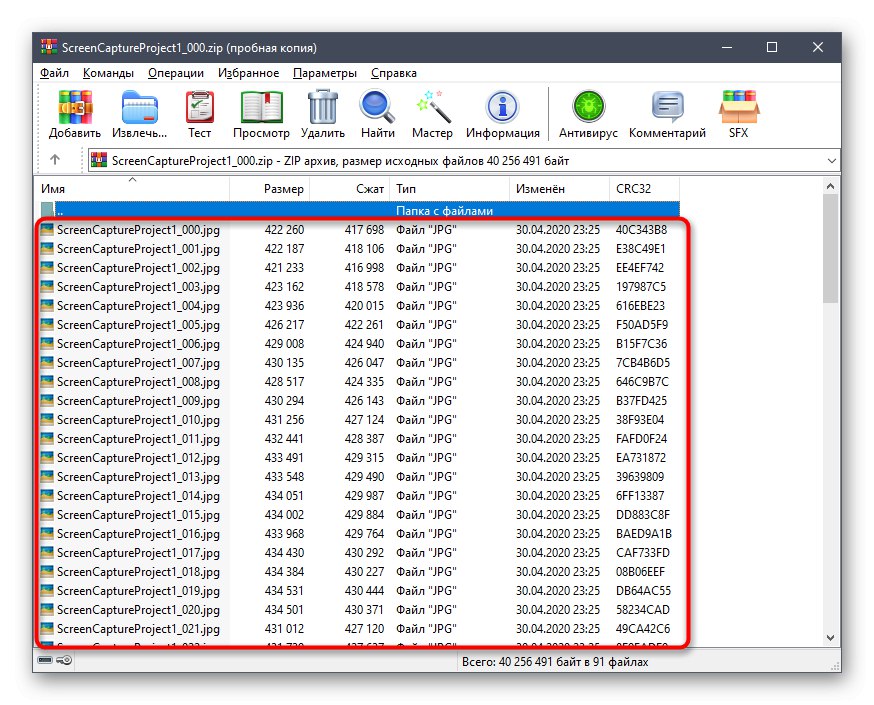
Task: Open the Комментарий archive comment icon
Action: (x=667, y=106)
